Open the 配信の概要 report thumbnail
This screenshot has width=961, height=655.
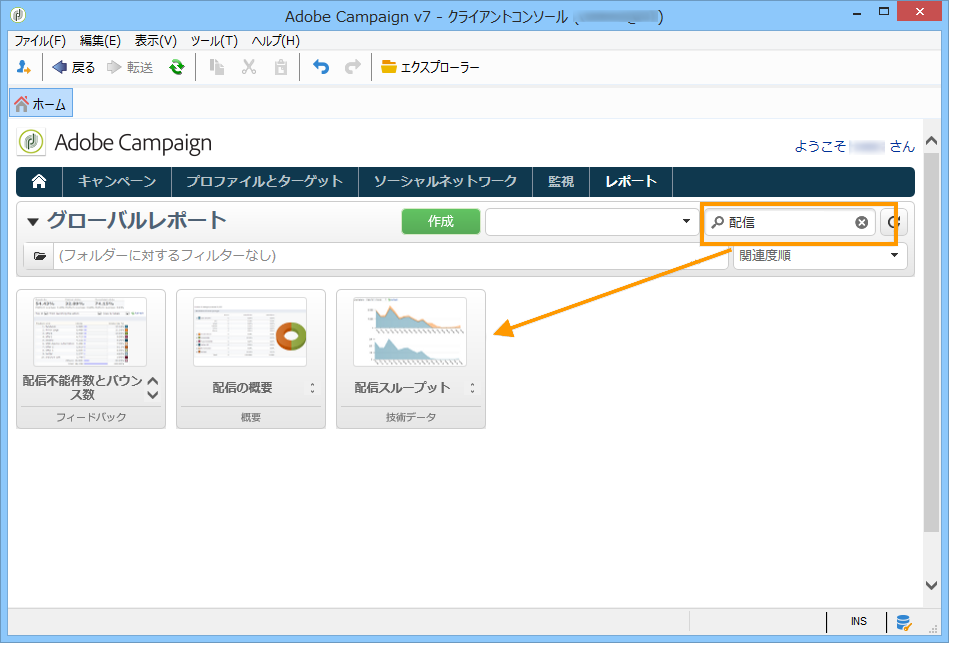pos(250,332)
